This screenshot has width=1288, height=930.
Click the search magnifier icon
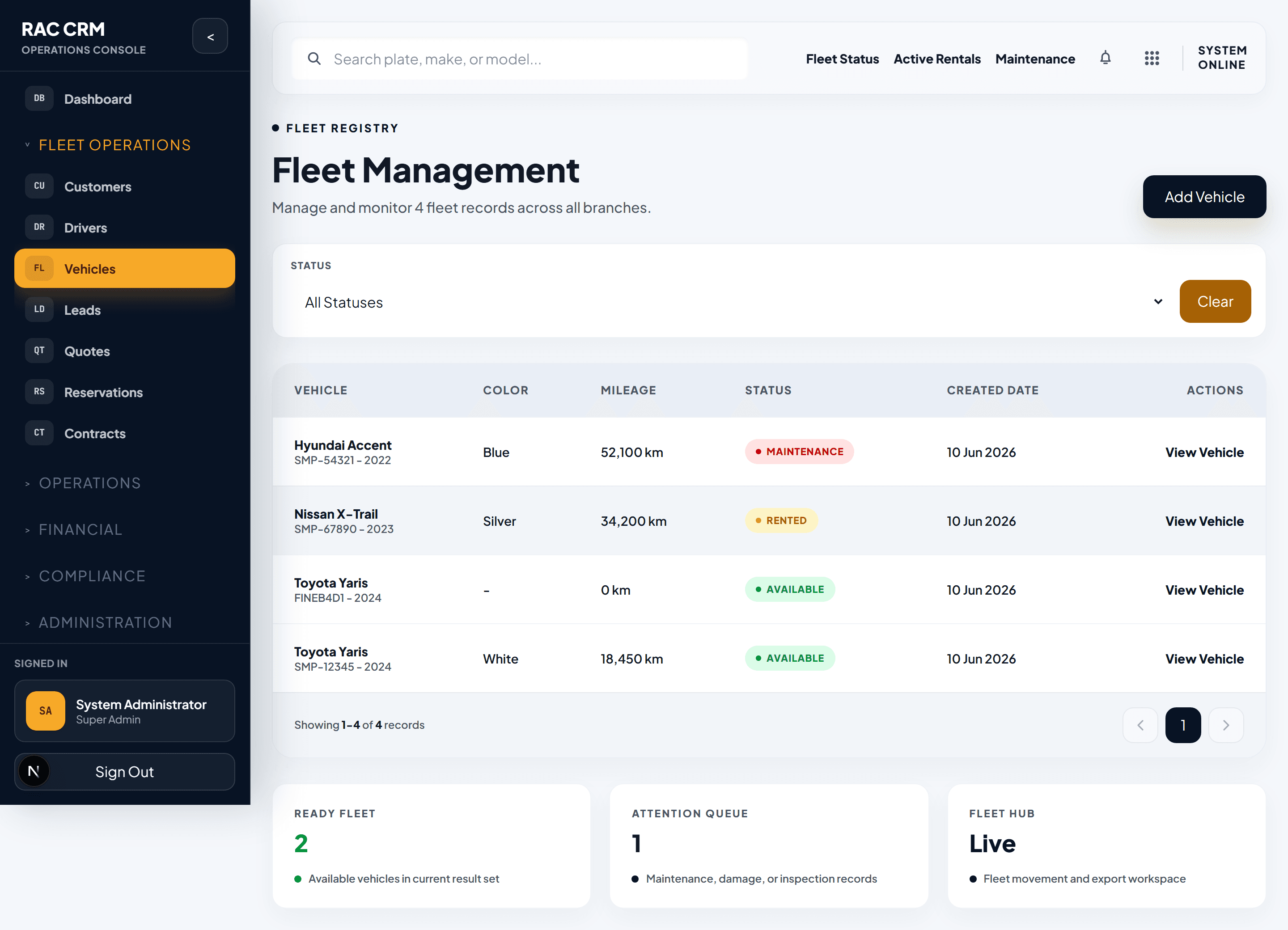(x=314, y=59)
